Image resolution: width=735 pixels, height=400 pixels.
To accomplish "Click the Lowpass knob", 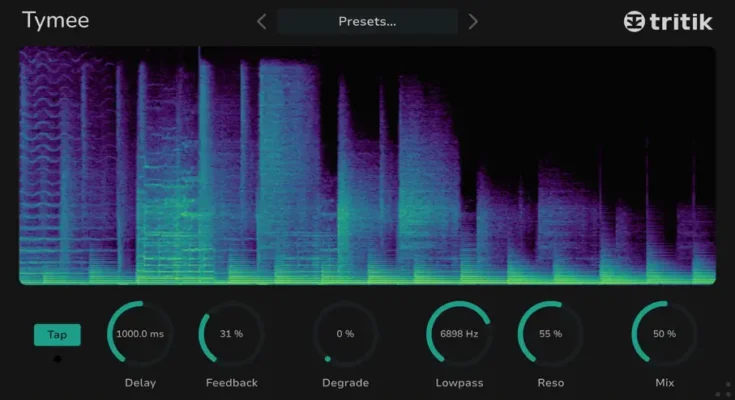I will (x=459, y=333).
